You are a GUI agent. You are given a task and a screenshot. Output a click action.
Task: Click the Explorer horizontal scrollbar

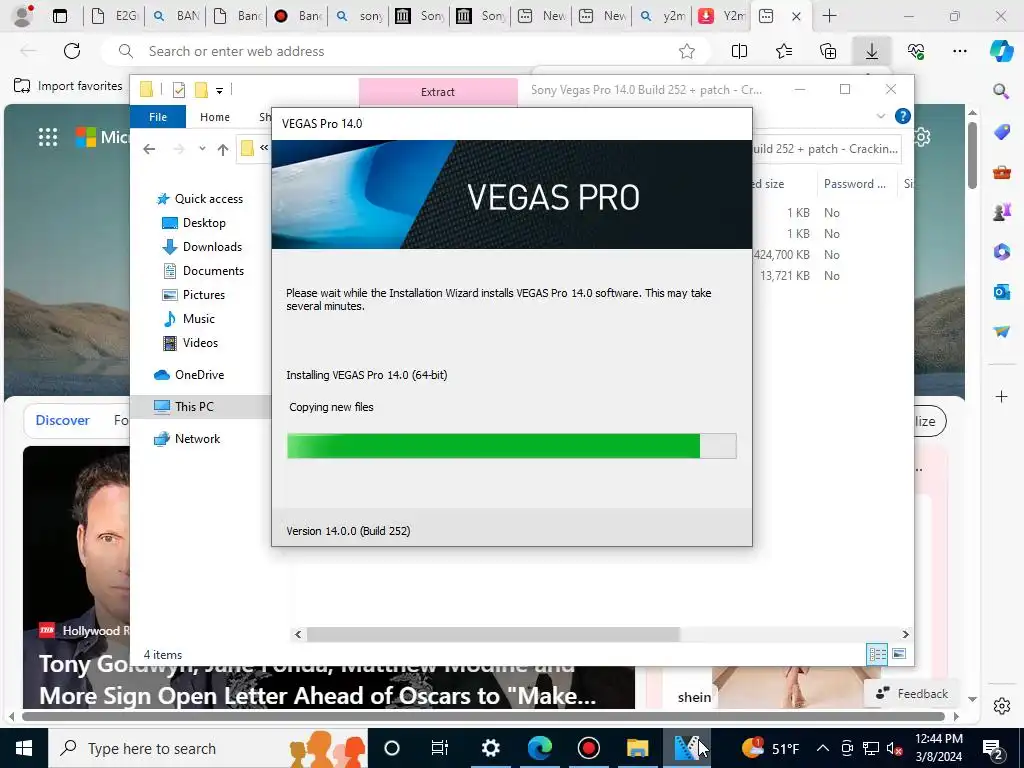(x=493, y=634)
